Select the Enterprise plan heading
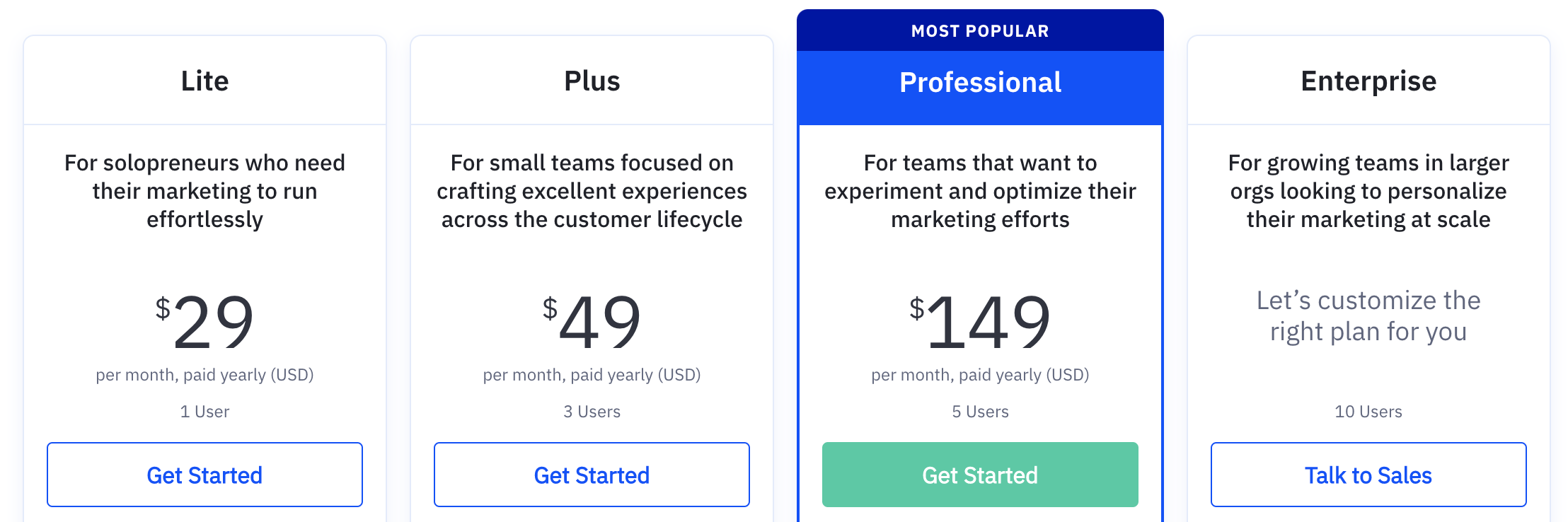 (1368, 82)
